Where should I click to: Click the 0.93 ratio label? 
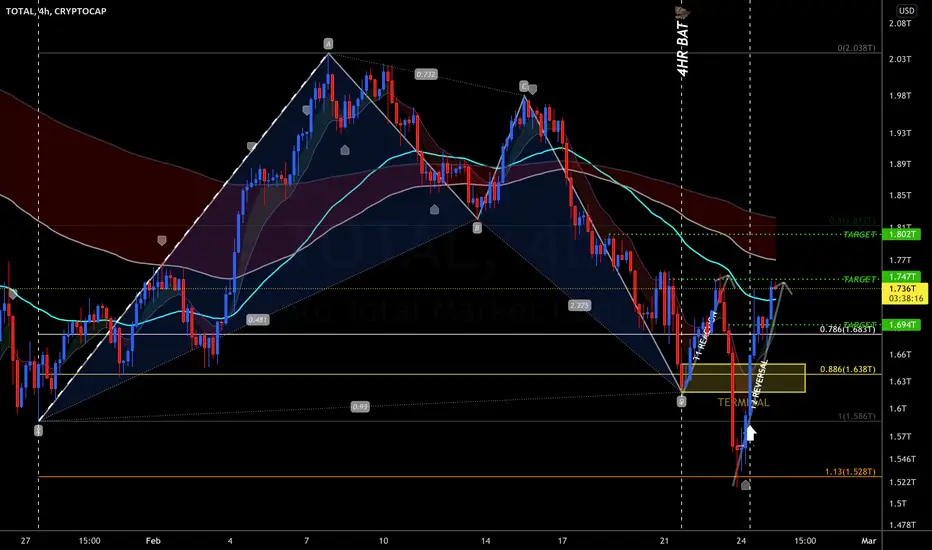click(x=360, y=407)
